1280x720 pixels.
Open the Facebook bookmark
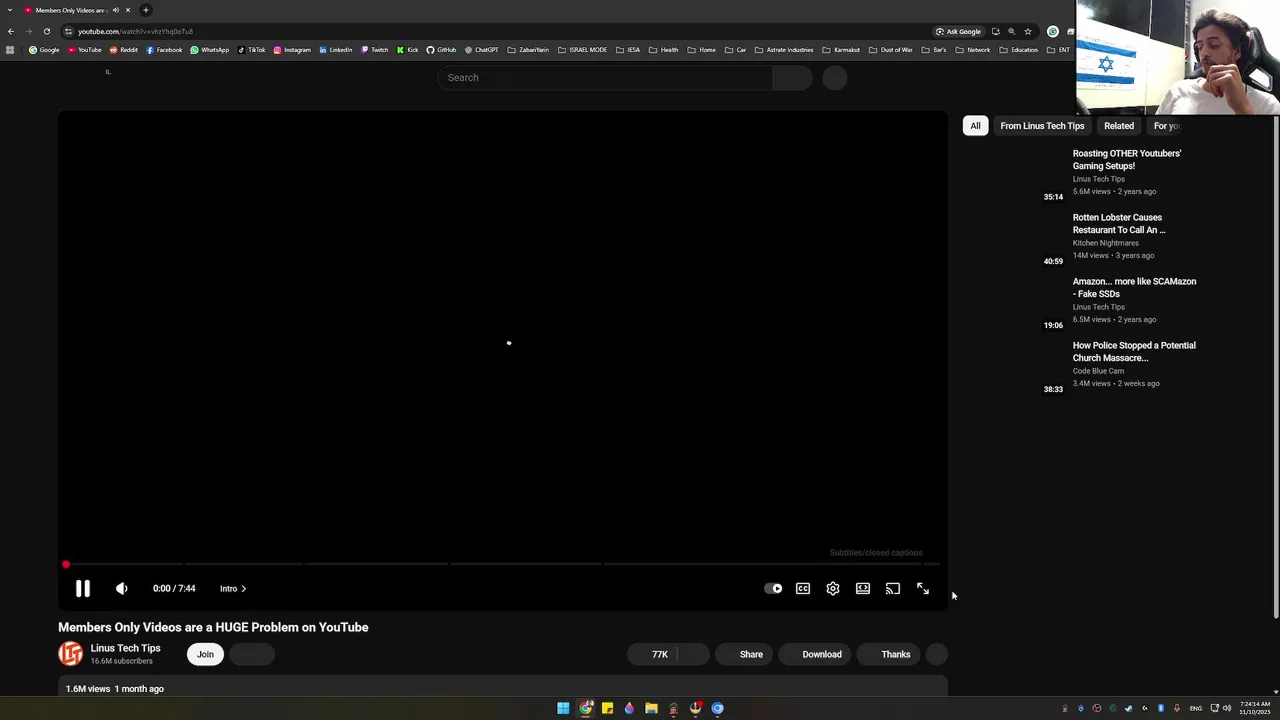(x=164, y=50)
